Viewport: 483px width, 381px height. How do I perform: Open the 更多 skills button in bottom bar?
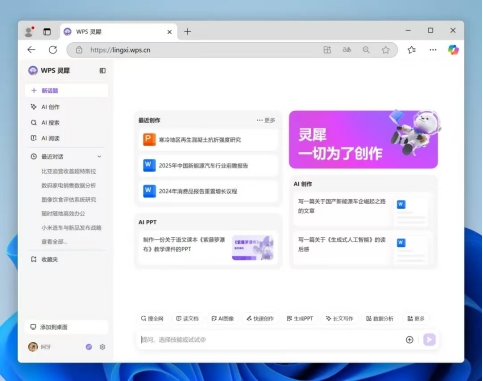click(416, 319)
